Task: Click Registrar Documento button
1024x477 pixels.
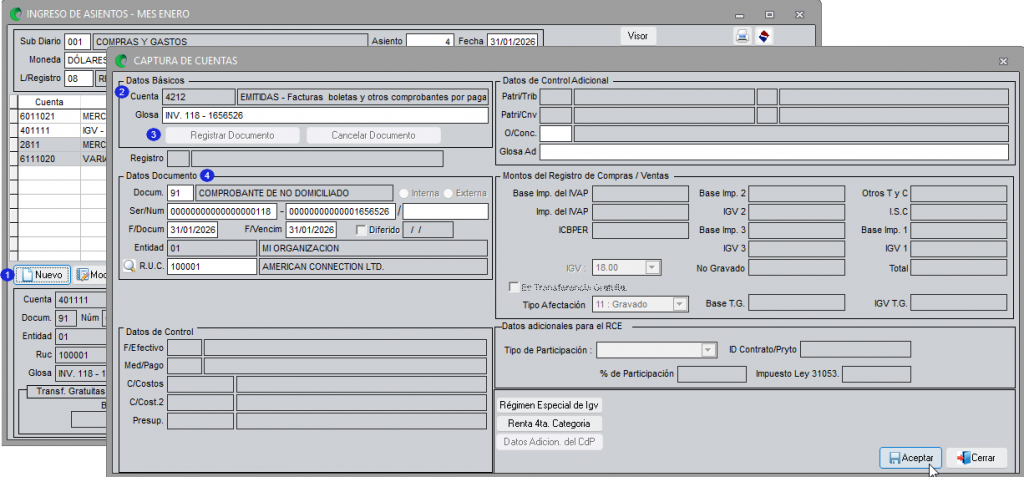Action: (x=232, y=135)
